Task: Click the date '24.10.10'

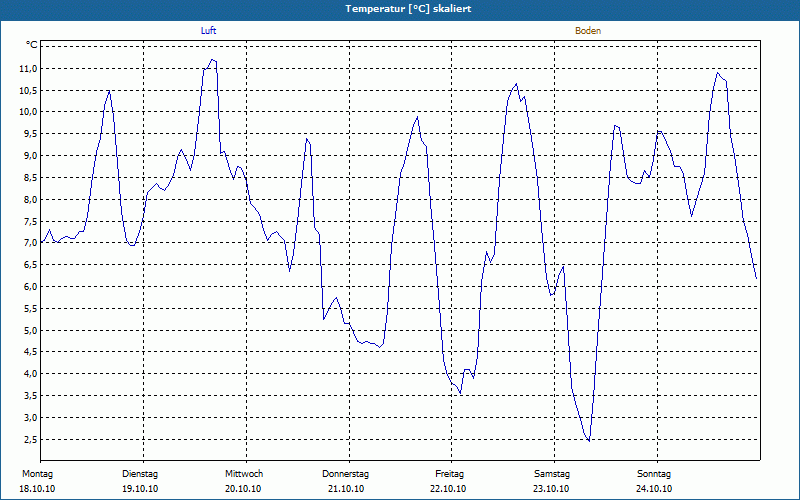Action: tap(654, 489)
